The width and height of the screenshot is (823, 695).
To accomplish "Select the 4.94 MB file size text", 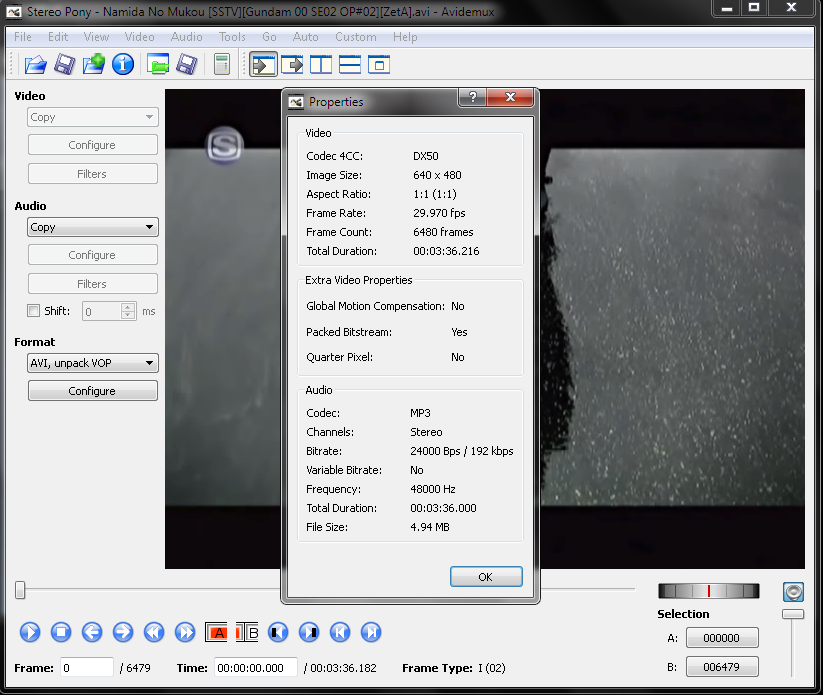I will pyautogui.click(x=430, y=527).
